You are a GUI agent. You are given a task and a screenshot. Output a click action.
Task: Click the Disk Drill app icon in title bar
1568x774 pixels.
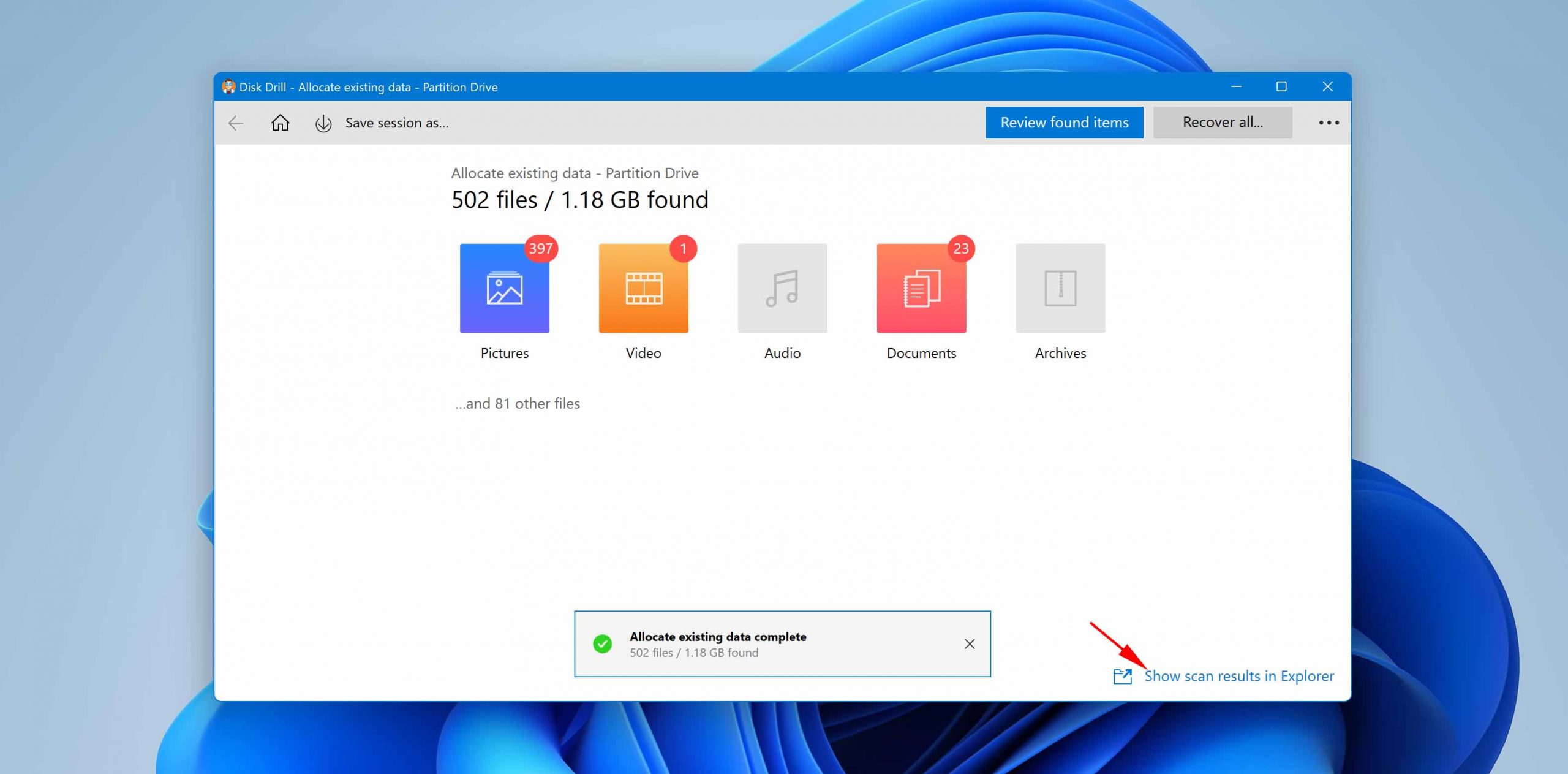(228, 87)
